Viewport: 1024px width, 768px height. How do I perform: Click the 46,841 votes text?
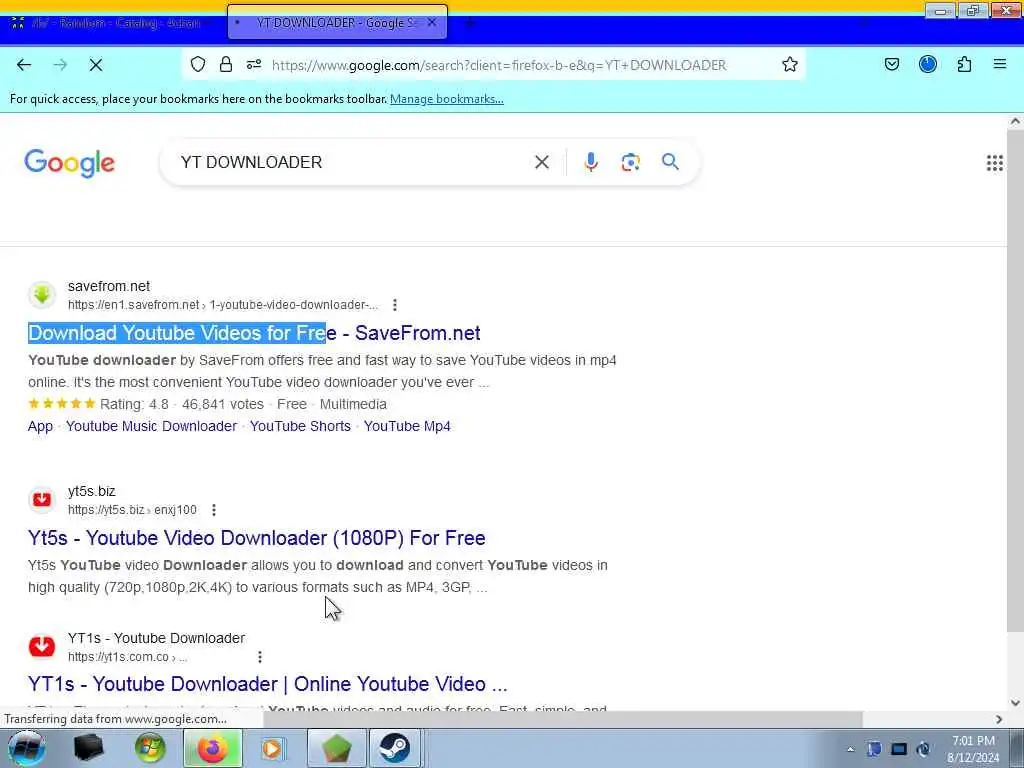click(x=223, y=404)
